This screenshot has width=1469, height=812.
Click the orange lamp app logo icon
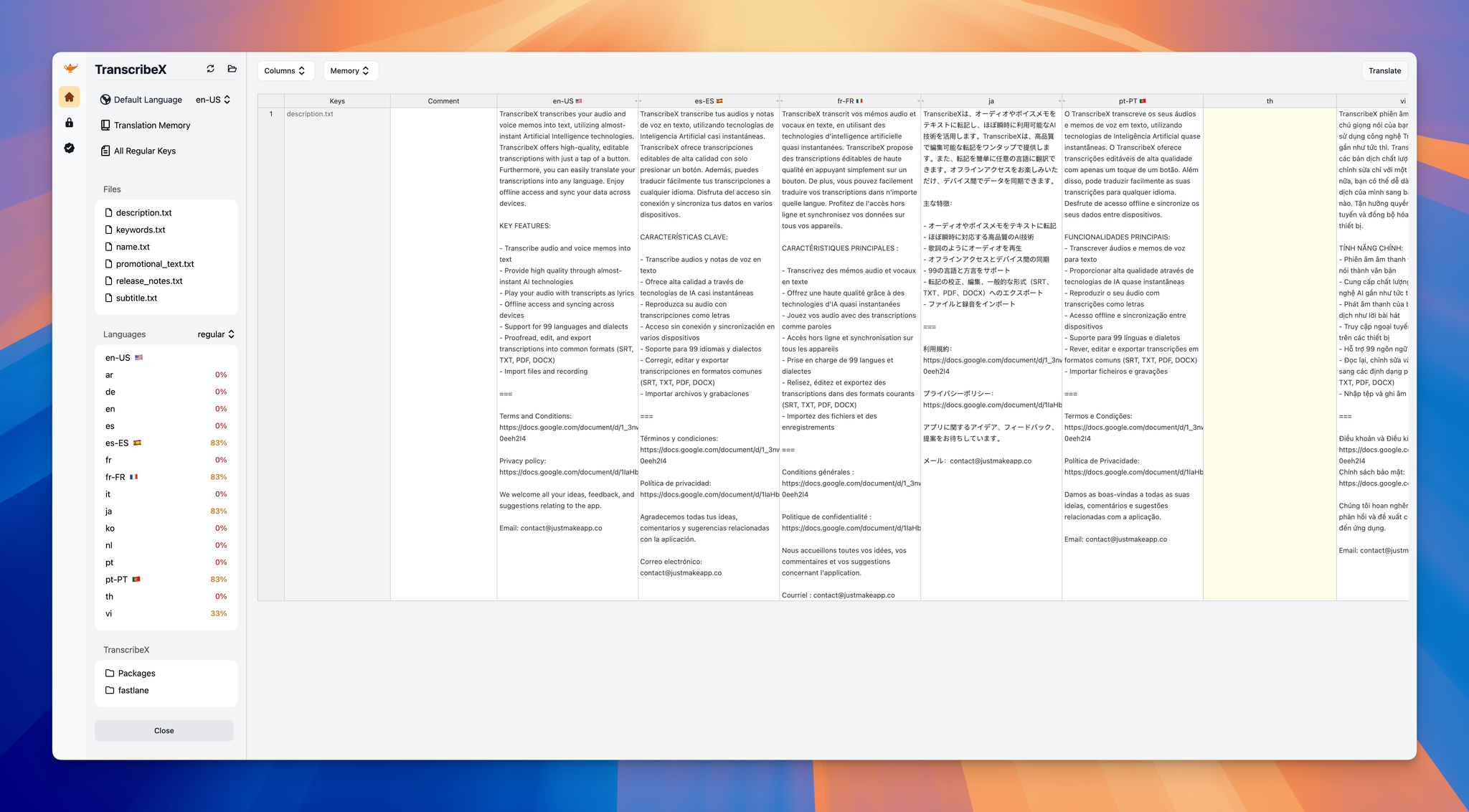tap(70, 68)
